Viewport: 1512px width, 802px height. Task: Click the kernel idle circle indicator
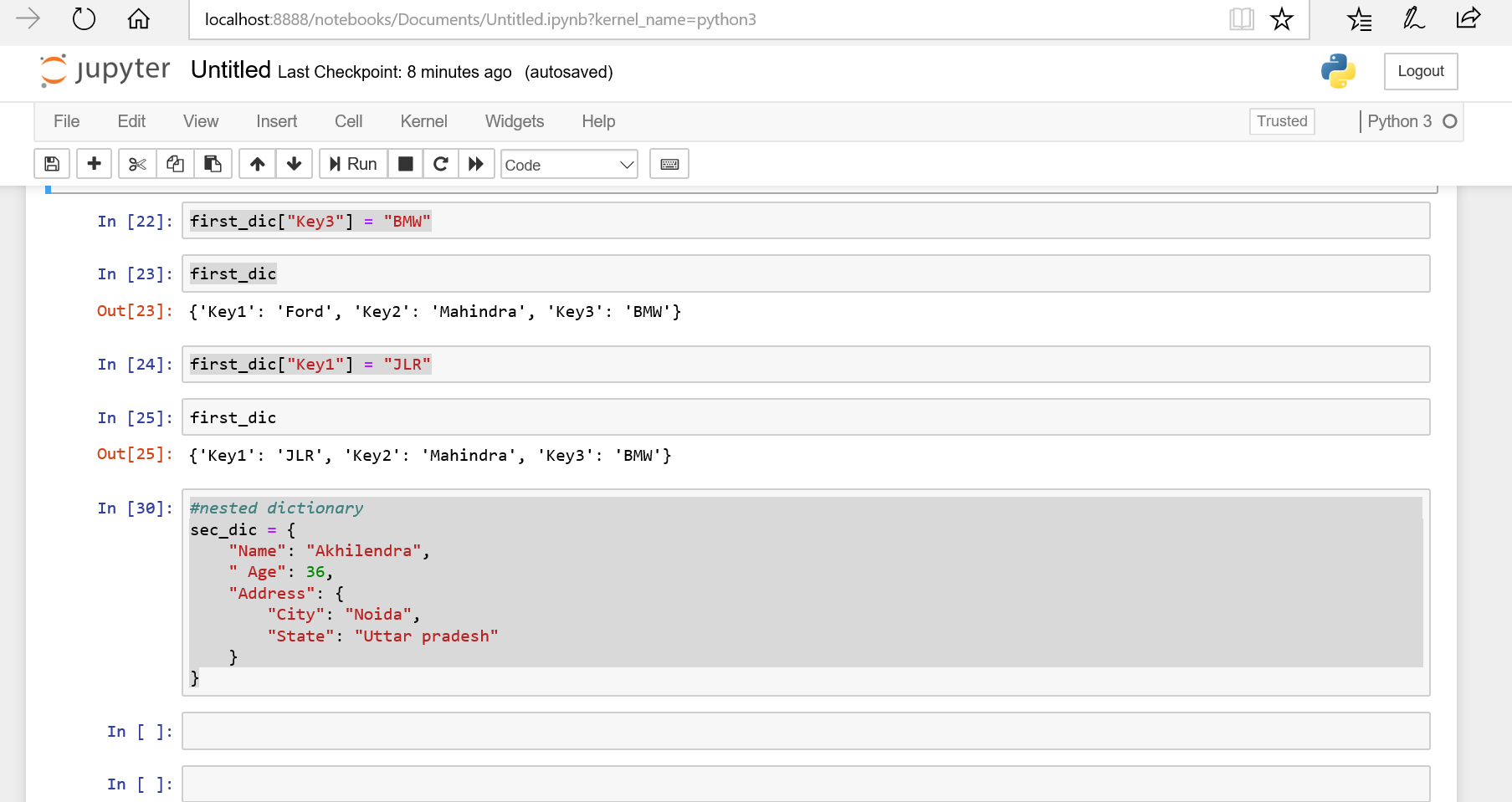(1450, 121)
